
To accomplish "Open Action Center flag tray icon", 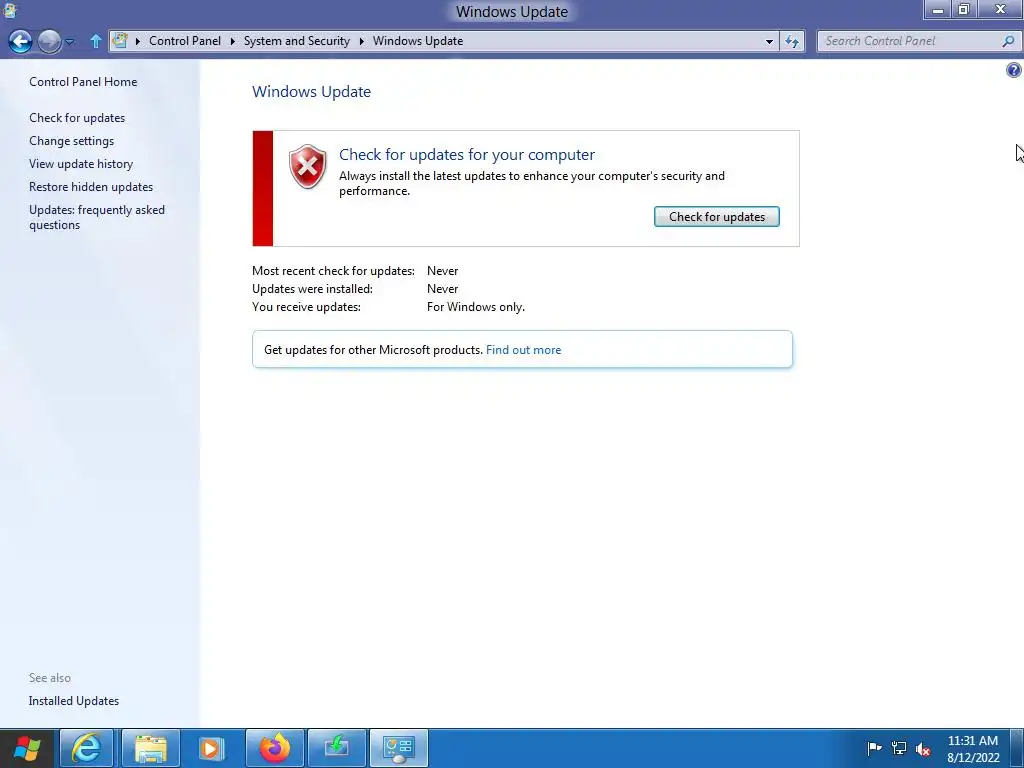I will pos(874,748).
